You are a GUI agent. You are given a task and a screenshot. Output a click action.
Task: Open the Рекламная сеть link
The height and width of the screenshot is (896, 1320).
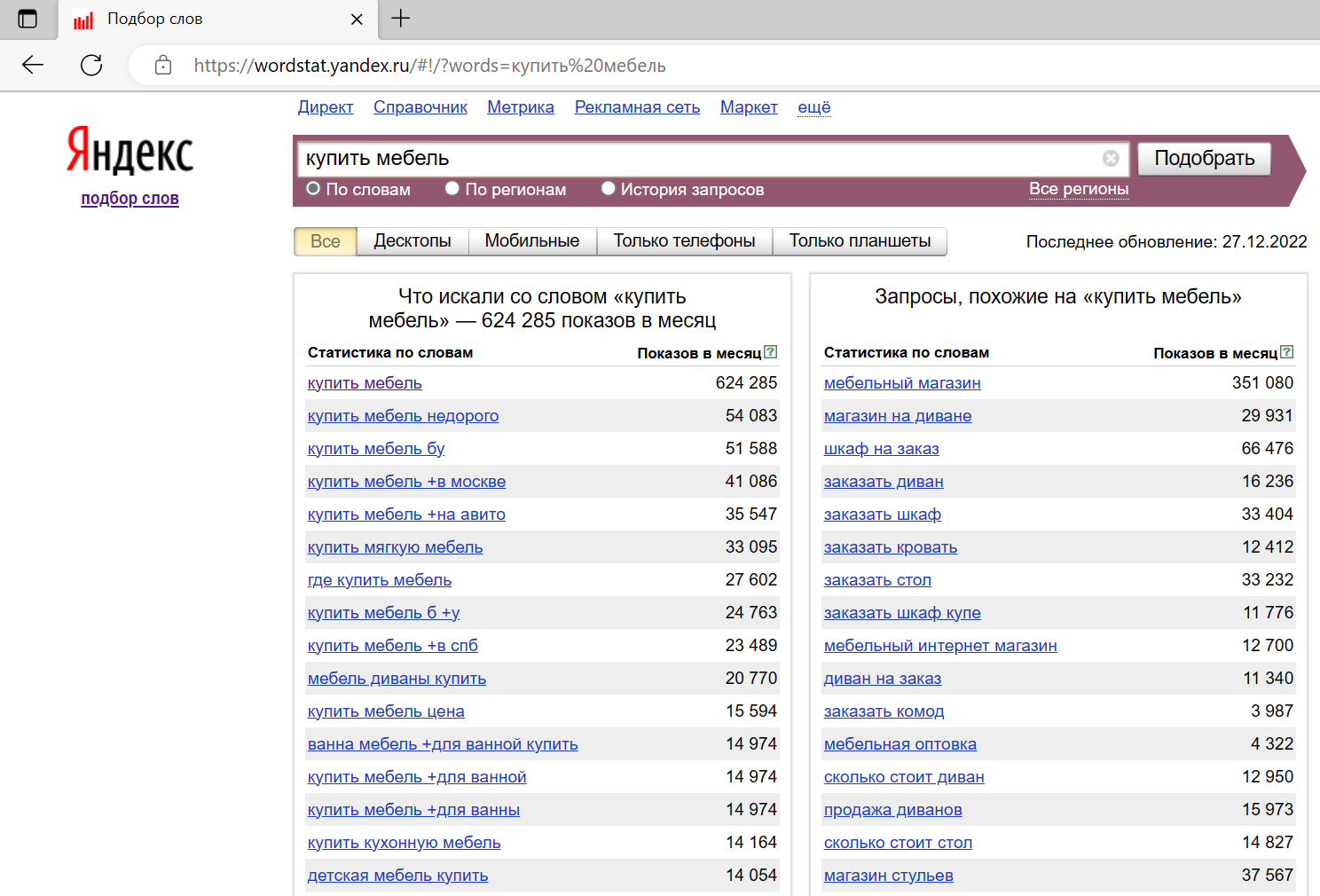637,107
